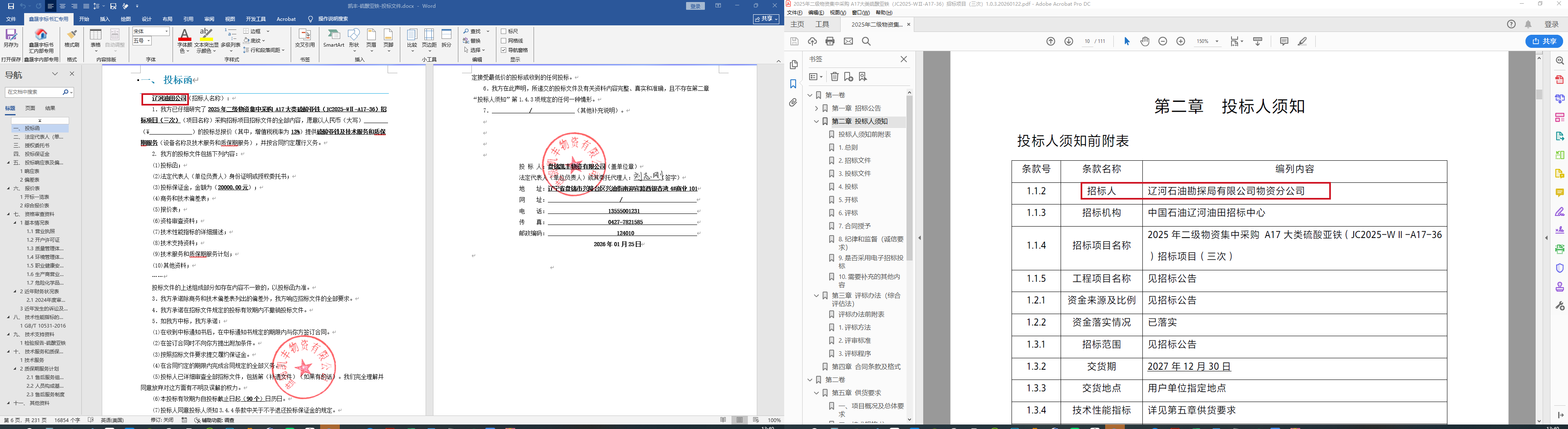The height and width of the screenshot is (429, 1568).
Task: Click the add comment icon in Acrobat
Action: [1284, 41]
